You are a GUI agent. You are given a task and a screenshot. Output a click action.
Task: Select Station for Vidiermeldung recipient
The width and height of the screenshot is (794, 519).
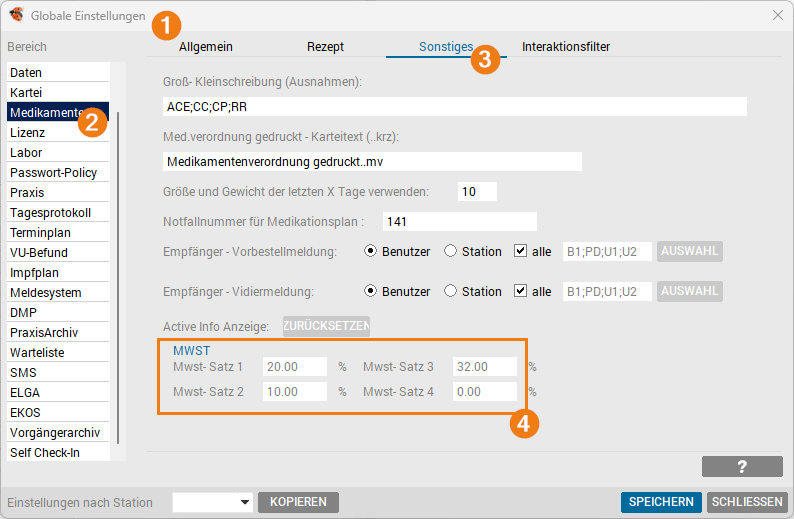click(x=450, y=291)
